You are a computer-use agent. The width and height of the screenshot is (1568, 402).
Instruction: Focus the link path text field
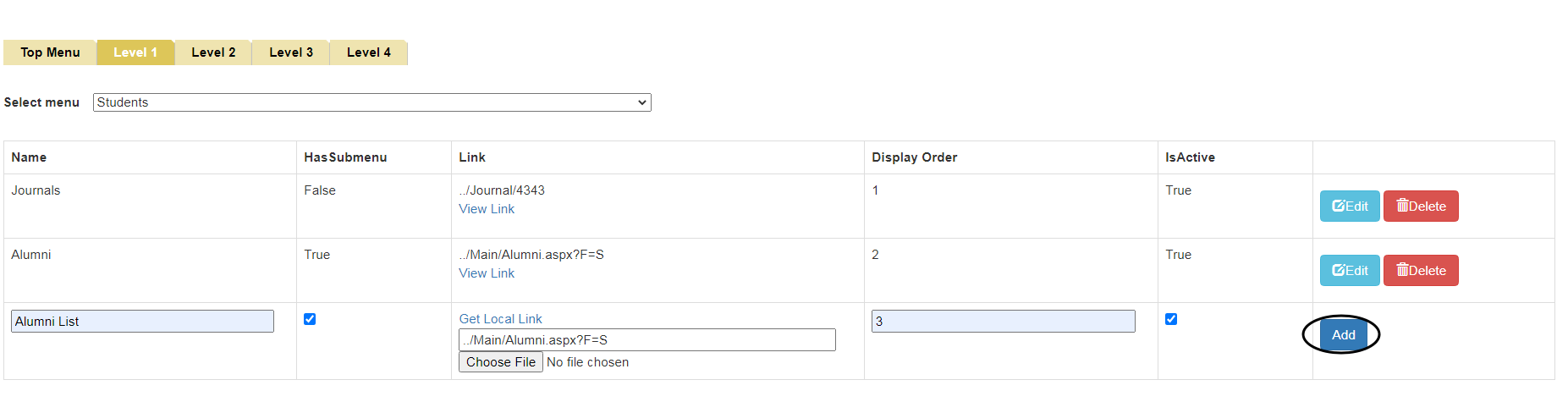(x=646, y=340)
